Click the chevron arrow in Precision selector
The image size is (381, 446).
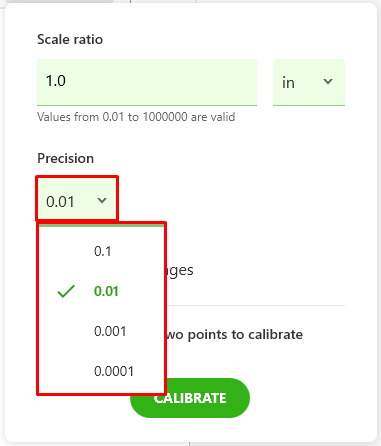tap(102, 200)
